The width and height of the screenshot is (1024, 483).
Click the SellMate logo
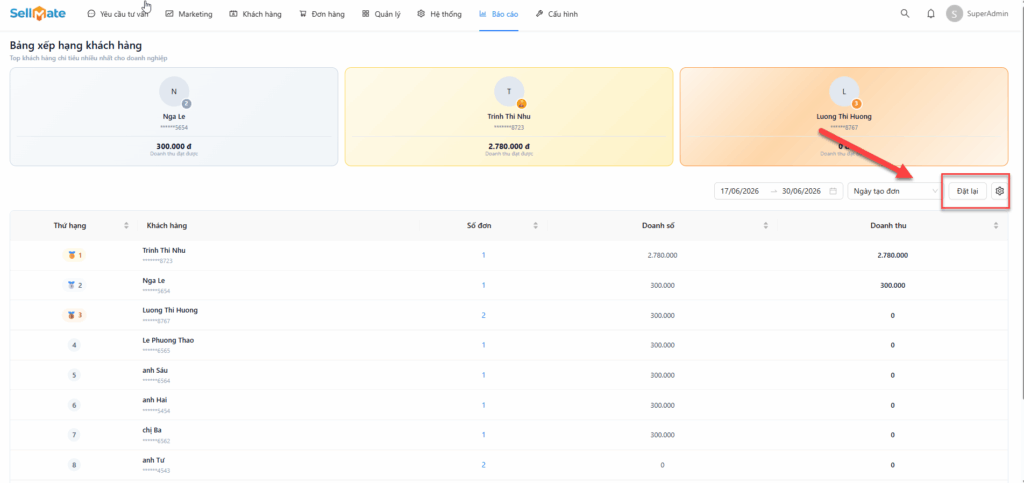(37, 14)
